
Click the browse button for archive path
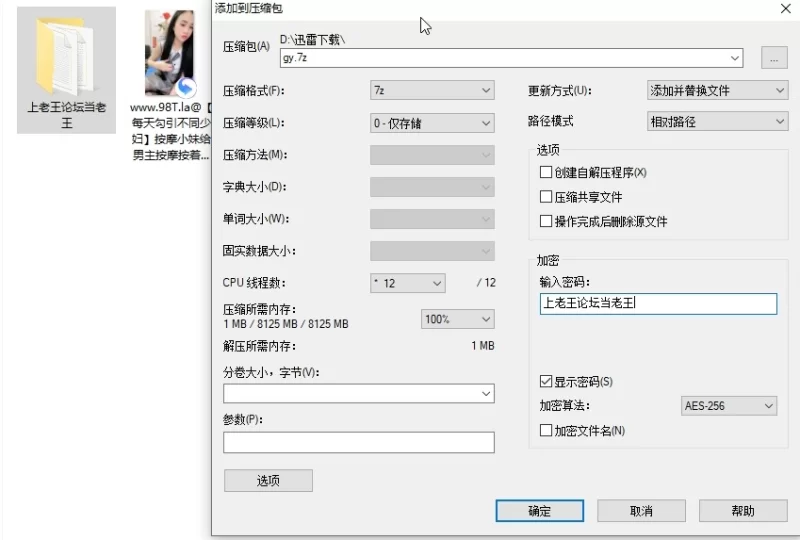point(774,58)
